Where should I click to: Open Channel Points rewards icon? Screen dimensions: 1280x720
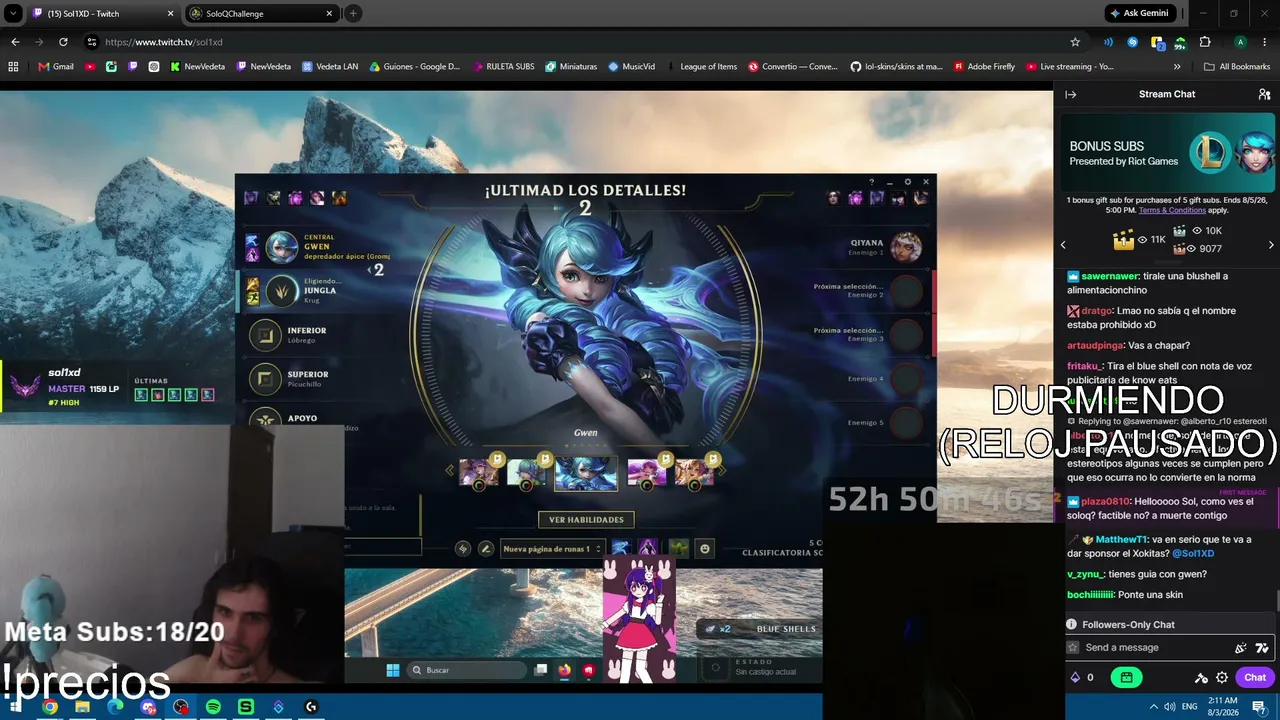pyautogui.click(x=1075, y=677)
